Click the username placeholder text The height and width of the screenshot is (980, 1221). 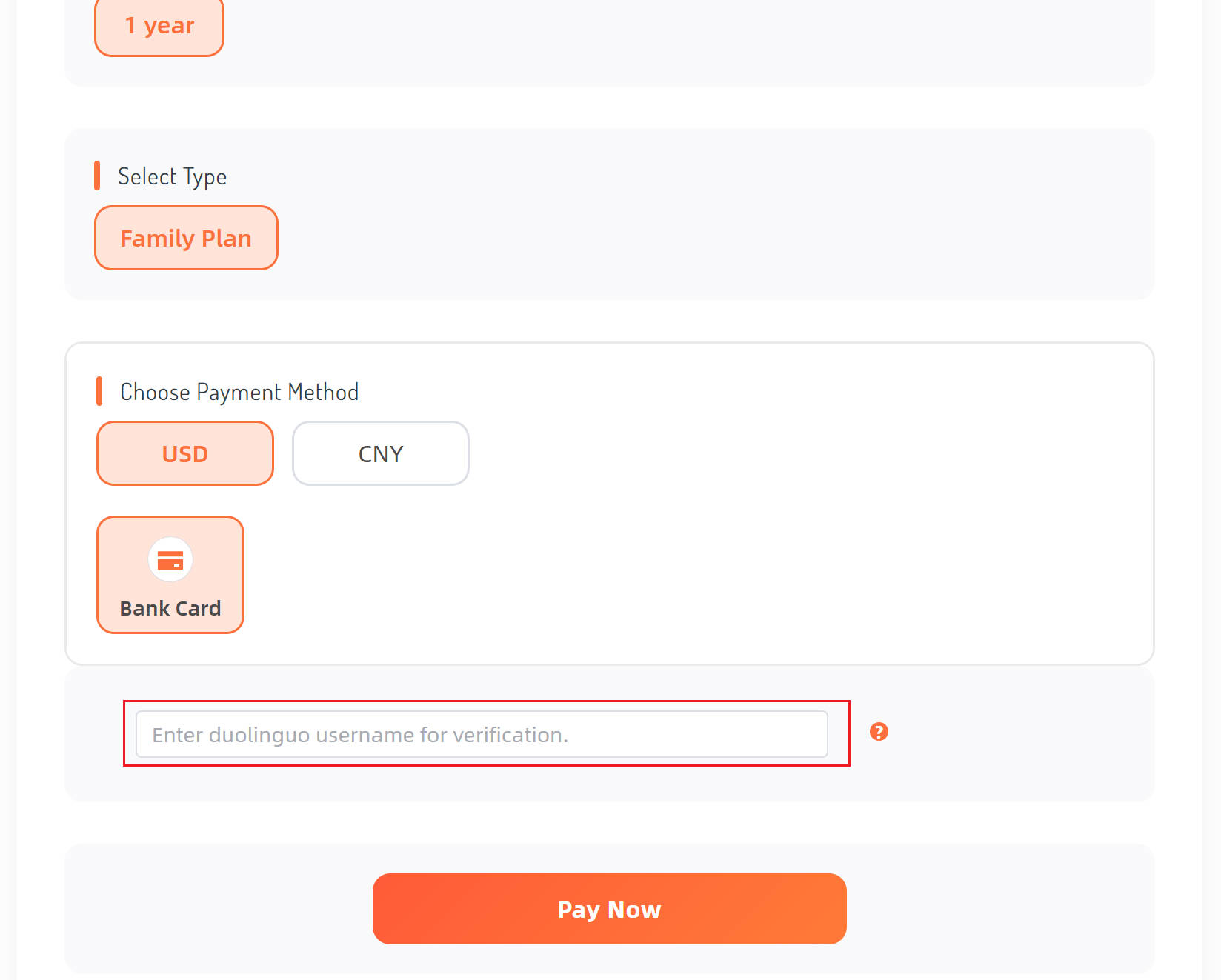coord(360,735)
